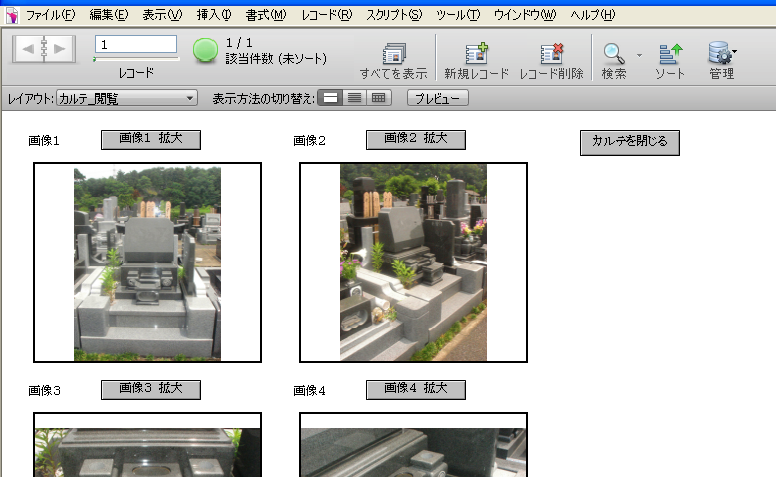Open the 管理 (Manage) database icon
Image resolution: width=776 pixels, height=477 pixels.
click(x=719, y=54)
